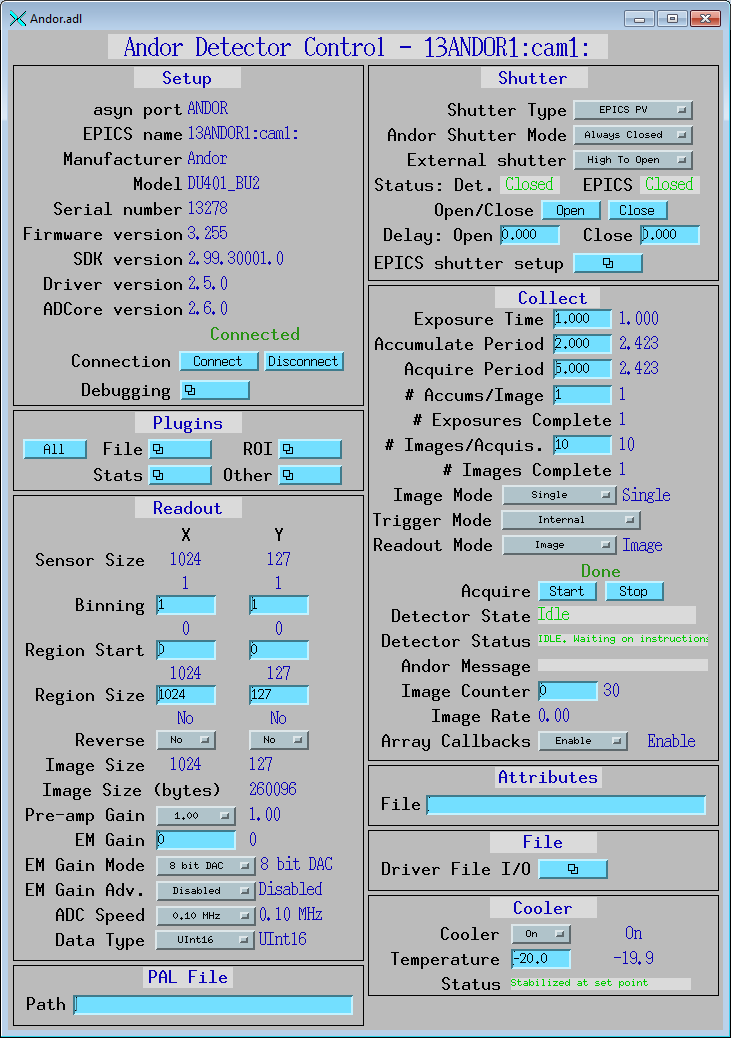Click the EM Gain input field

point(196,840)
